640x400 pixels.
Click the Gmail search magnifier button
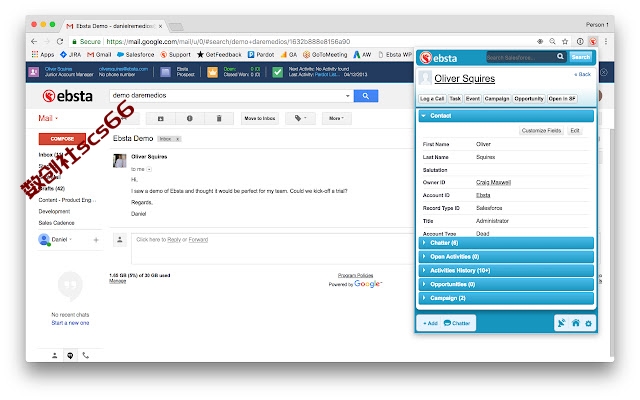pyautogui.click(x=366, y=96)
